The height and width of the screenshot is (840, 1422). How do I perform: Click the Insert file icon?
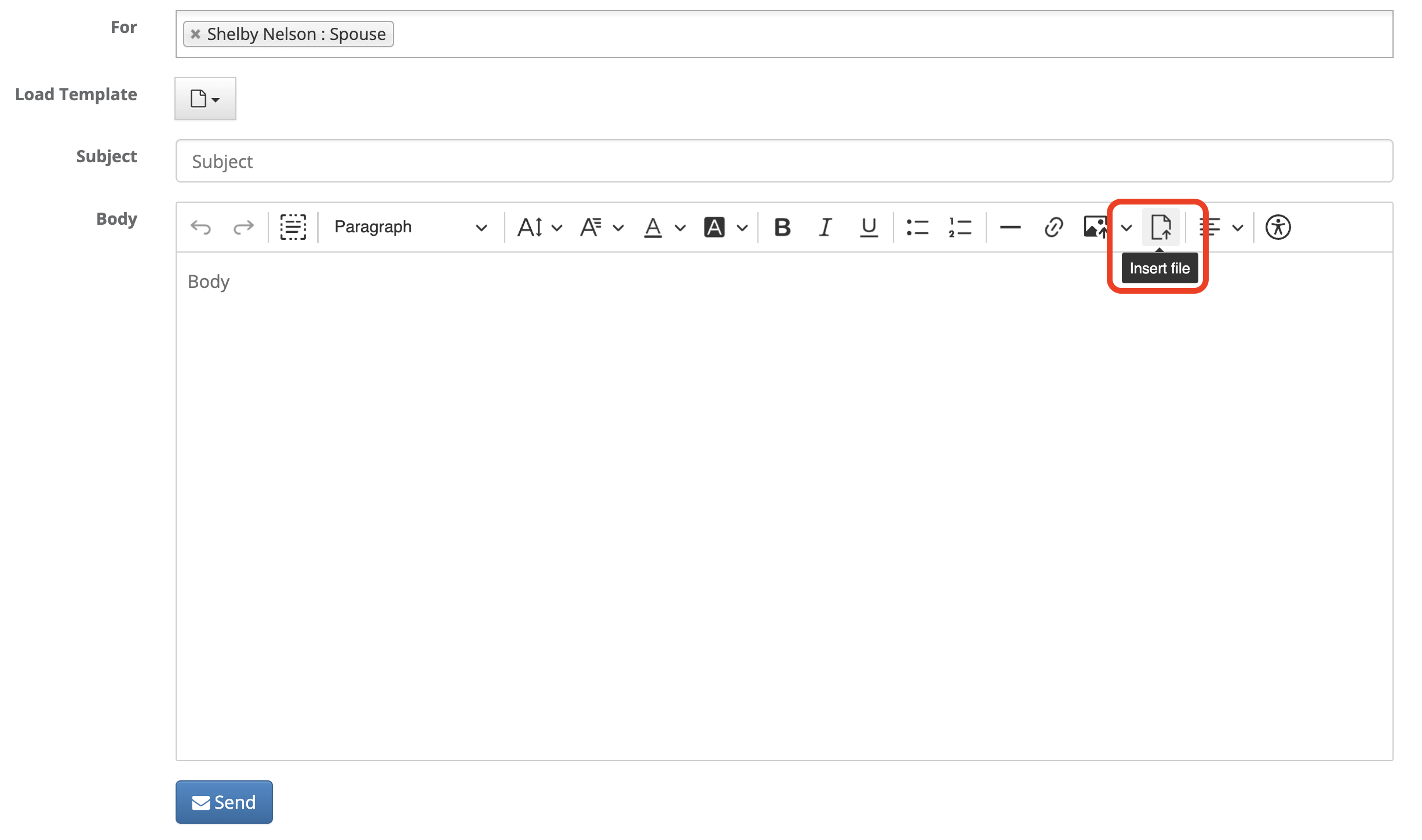[1161, 227]
